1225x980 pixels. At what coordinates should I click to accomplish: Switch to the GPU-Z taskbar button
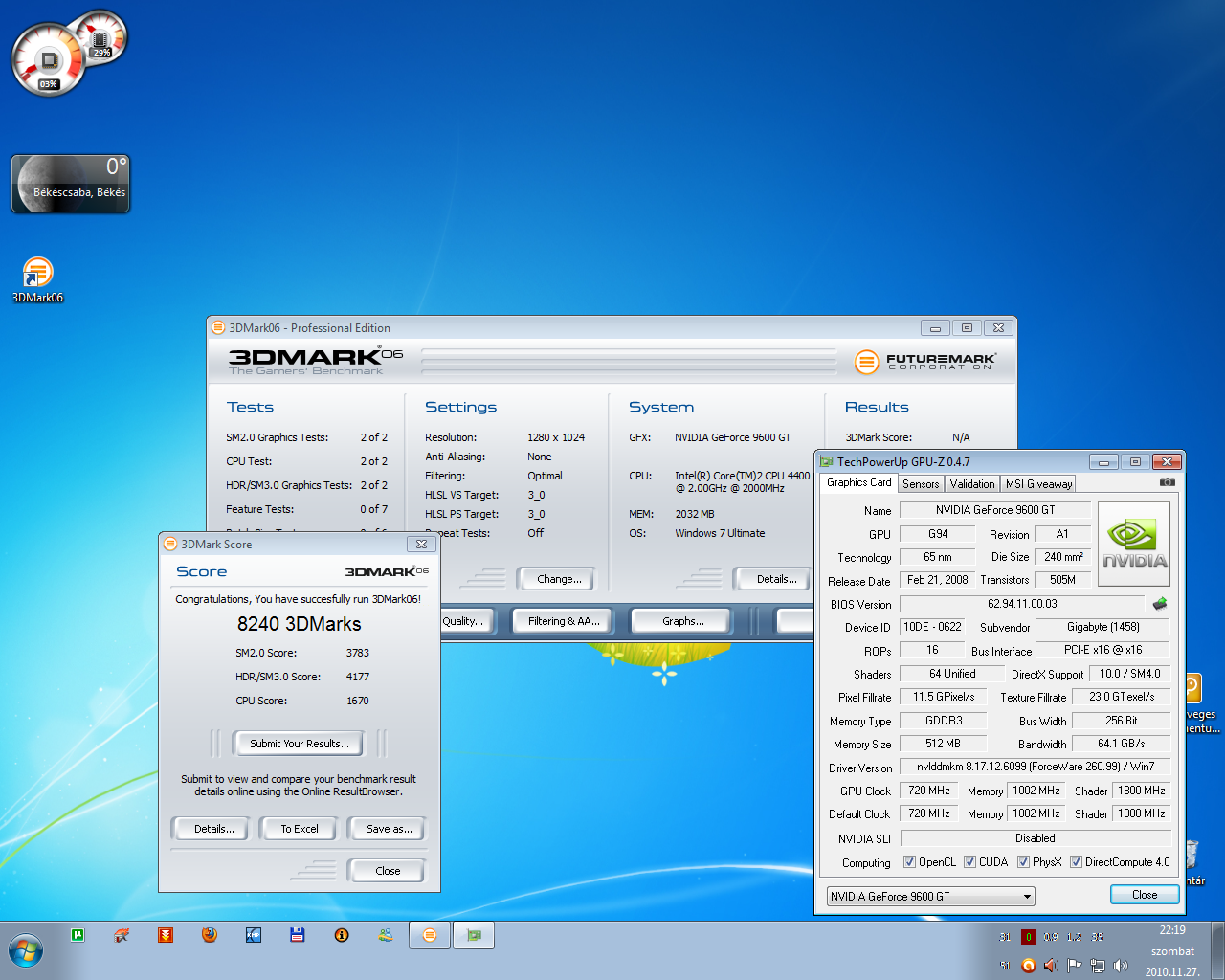click(x=474, y=935)
